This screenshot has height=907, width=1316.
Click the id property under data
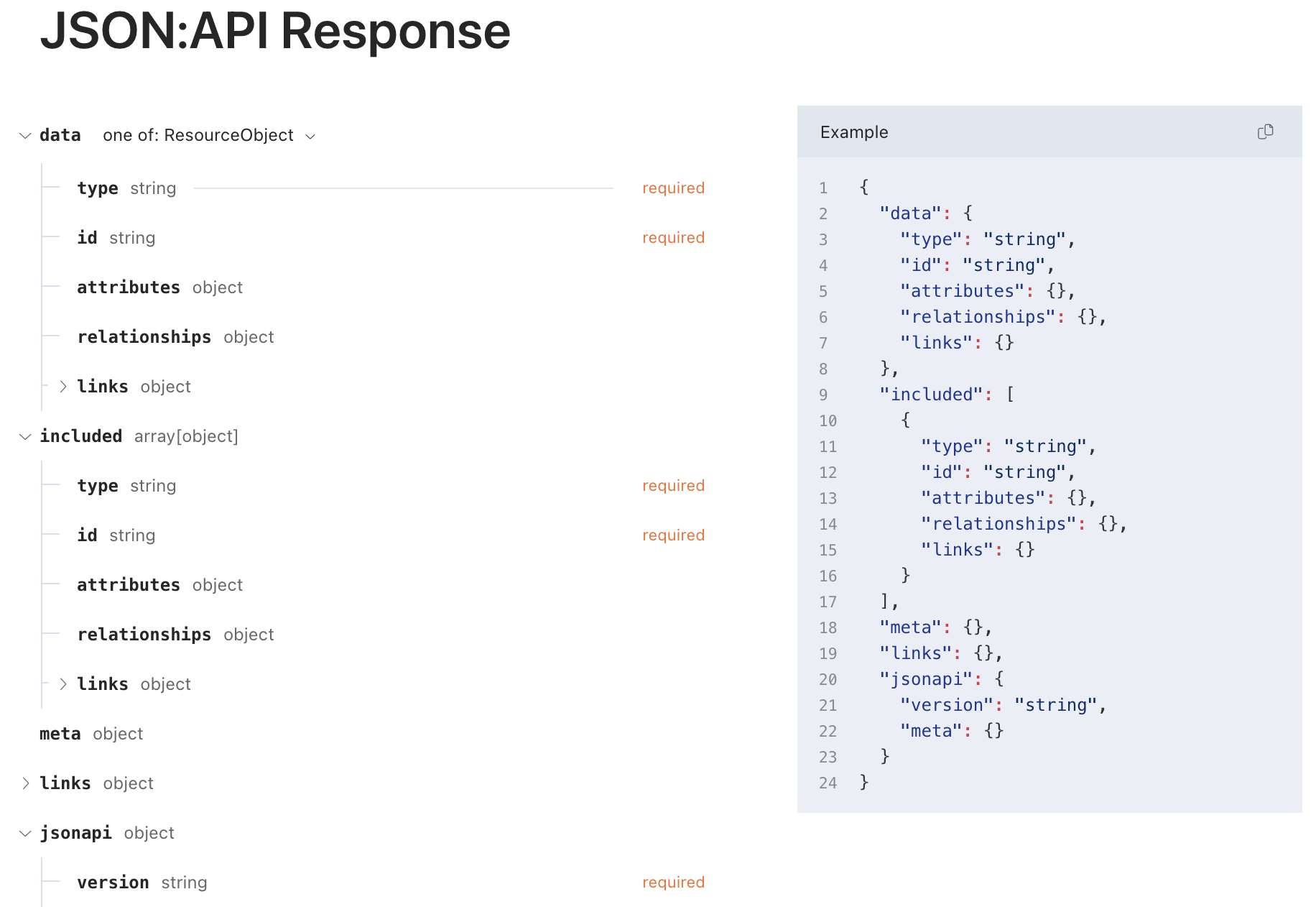click(x=87, y=238)
